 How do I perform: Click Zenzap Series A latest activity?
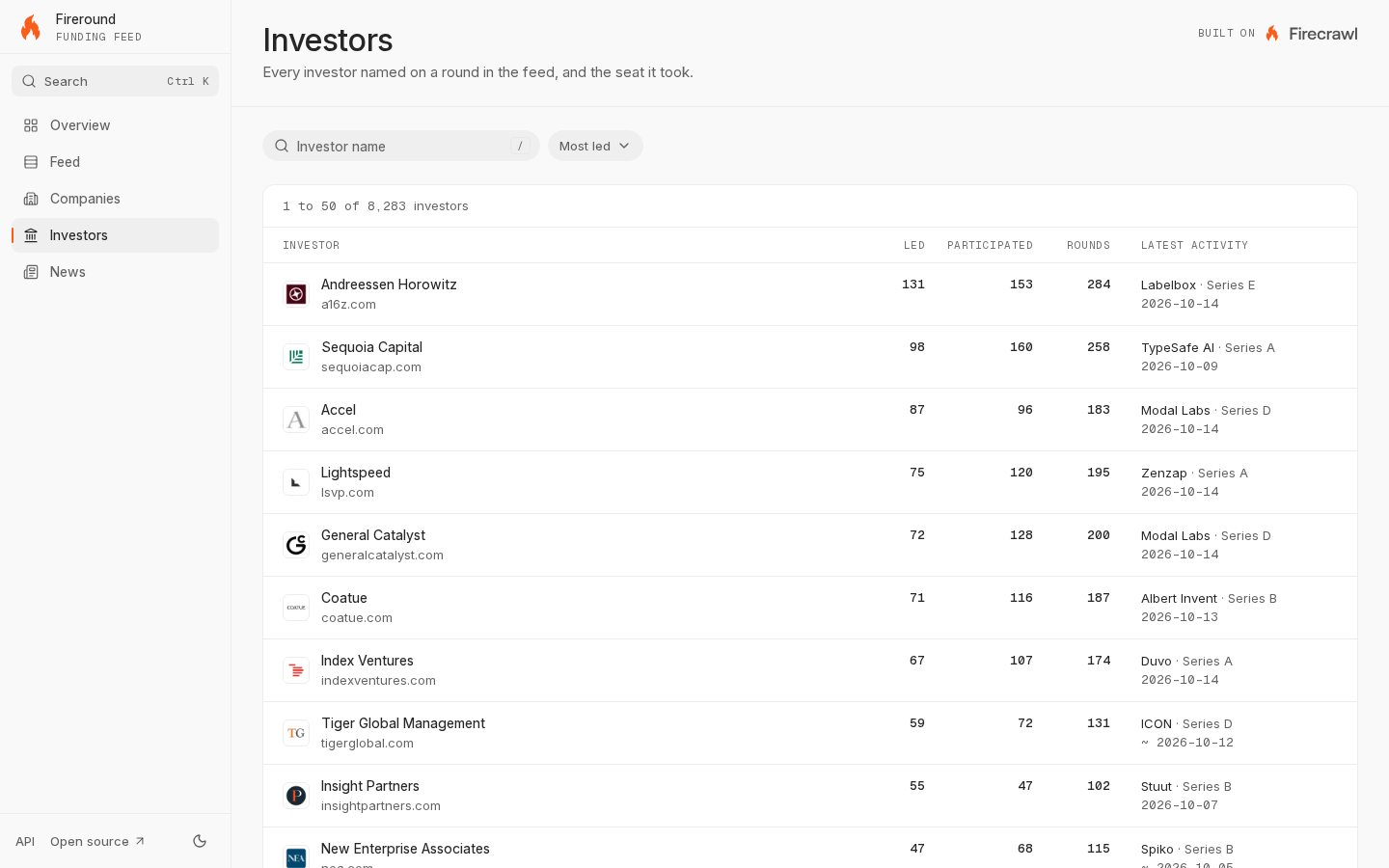click(1194, 474)
